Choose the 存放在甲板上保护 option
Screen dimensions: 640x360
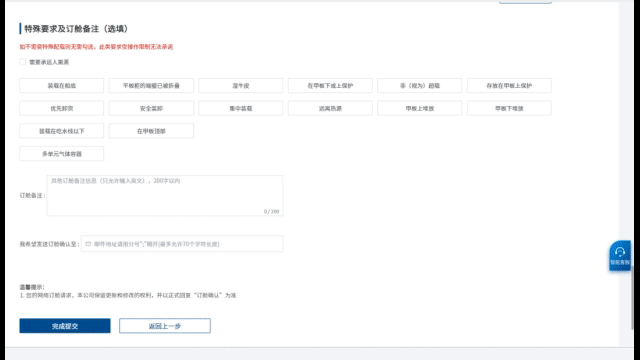coord(509,86)
